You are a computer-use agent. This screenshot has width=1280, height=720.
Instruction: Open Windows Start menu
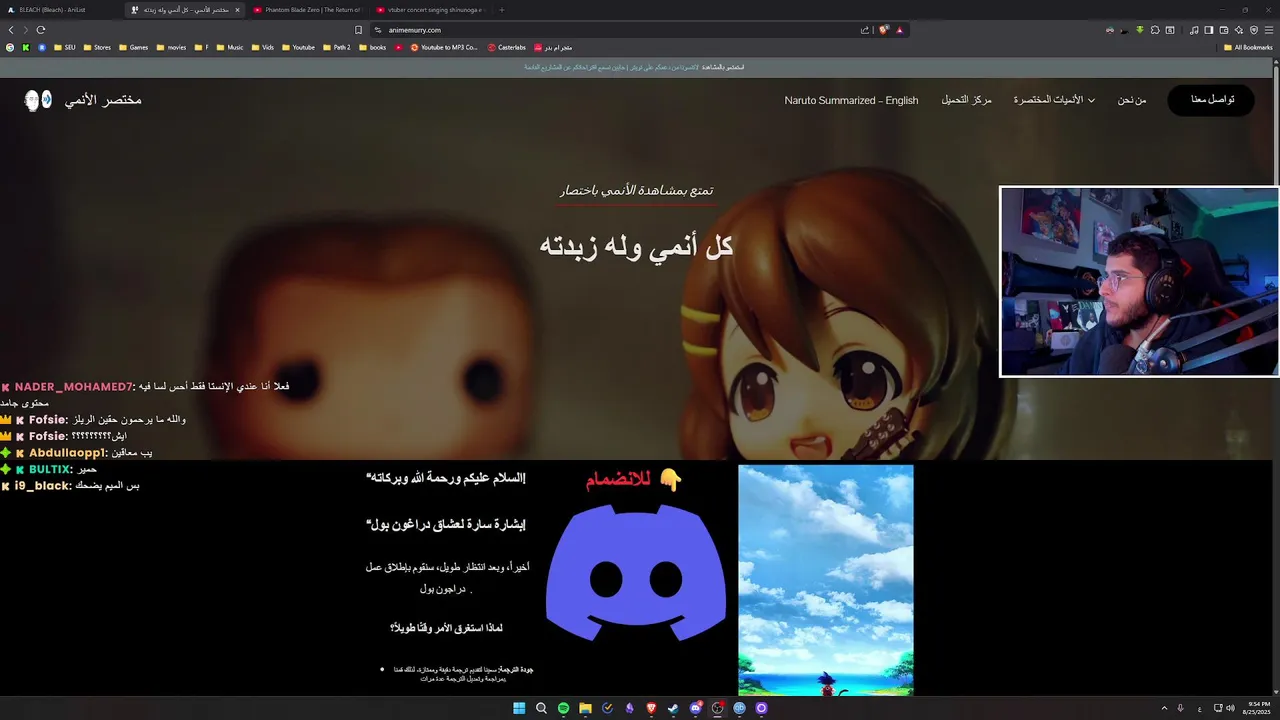coord(519,708)
